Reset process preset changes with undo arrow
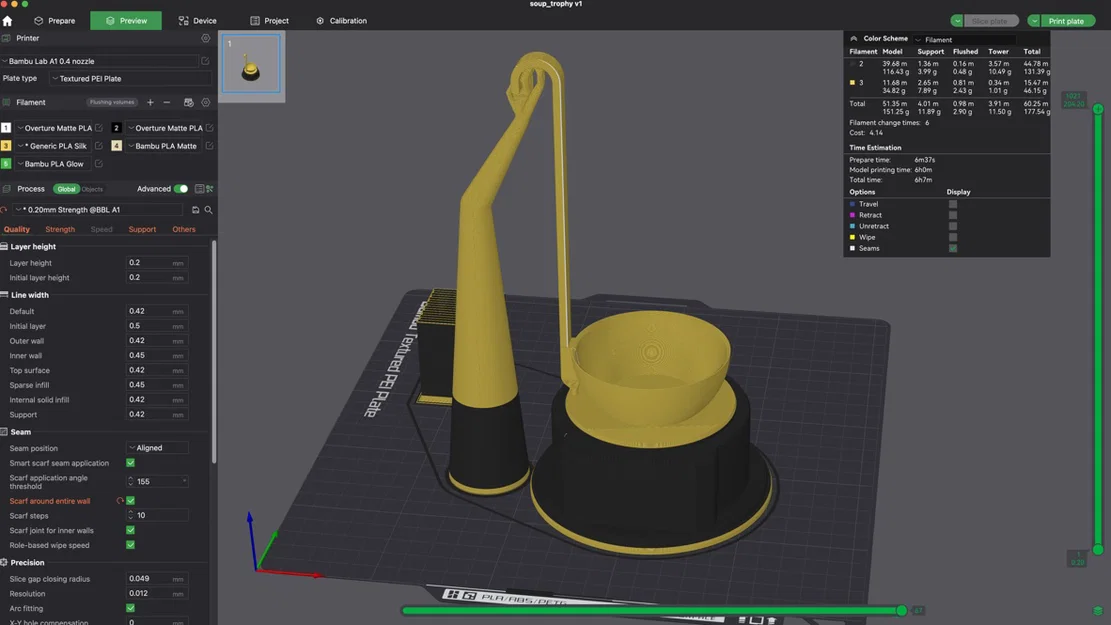1111x625 pixels. click(4, 210)
